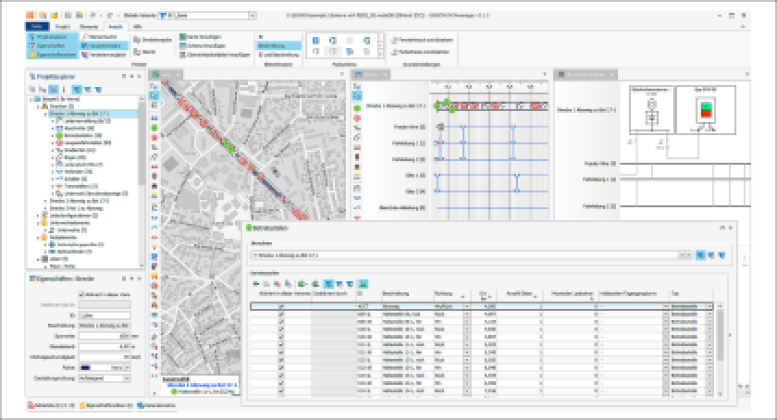Open the Globale Variante dropdown in the title bar
This screenshot has height=420, width=777.
click(252, 15)
